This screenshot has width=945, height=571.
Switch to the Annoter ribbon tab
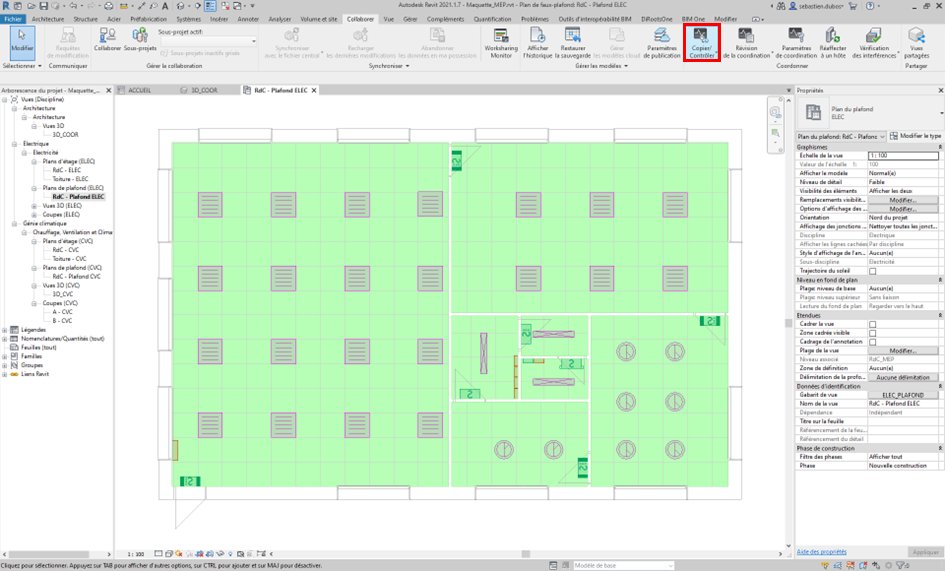[x=247, y=19]
